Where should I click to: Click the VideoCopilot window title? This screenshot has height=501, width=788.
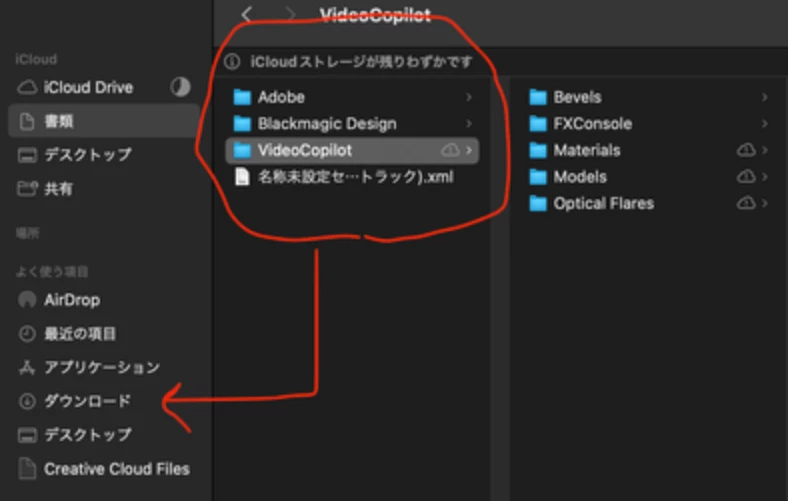375,15
